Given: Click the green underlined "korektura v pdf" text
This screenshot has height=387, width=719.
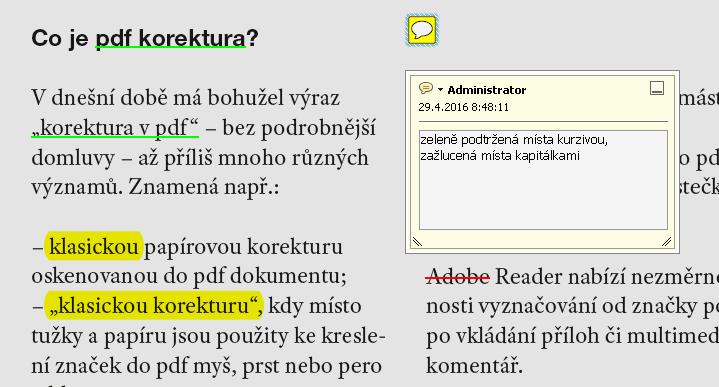Looking at the screenshot, I should point(115,127).
